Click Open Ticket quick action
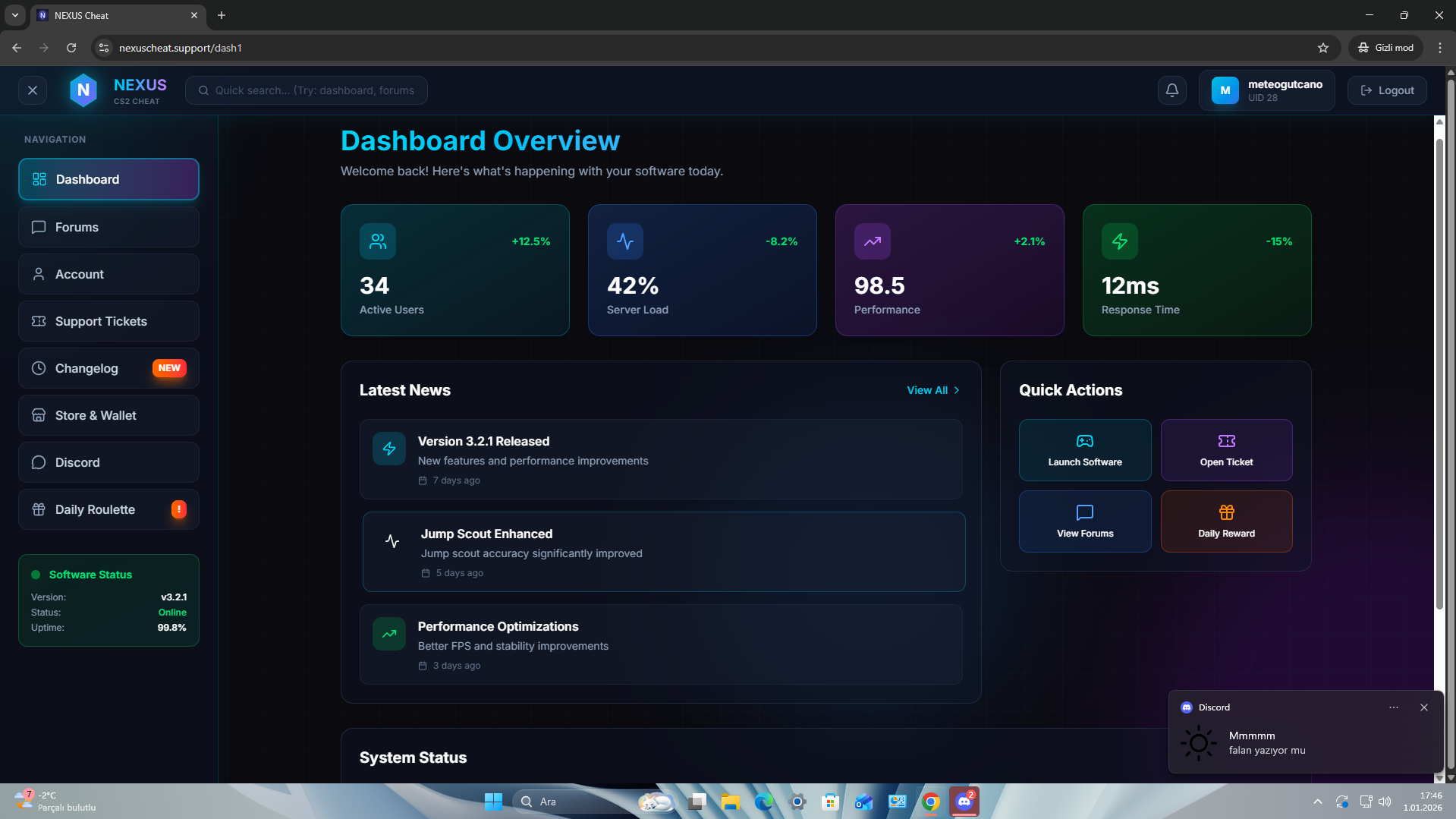The image size is (1456, 819). click(1226, 450)
